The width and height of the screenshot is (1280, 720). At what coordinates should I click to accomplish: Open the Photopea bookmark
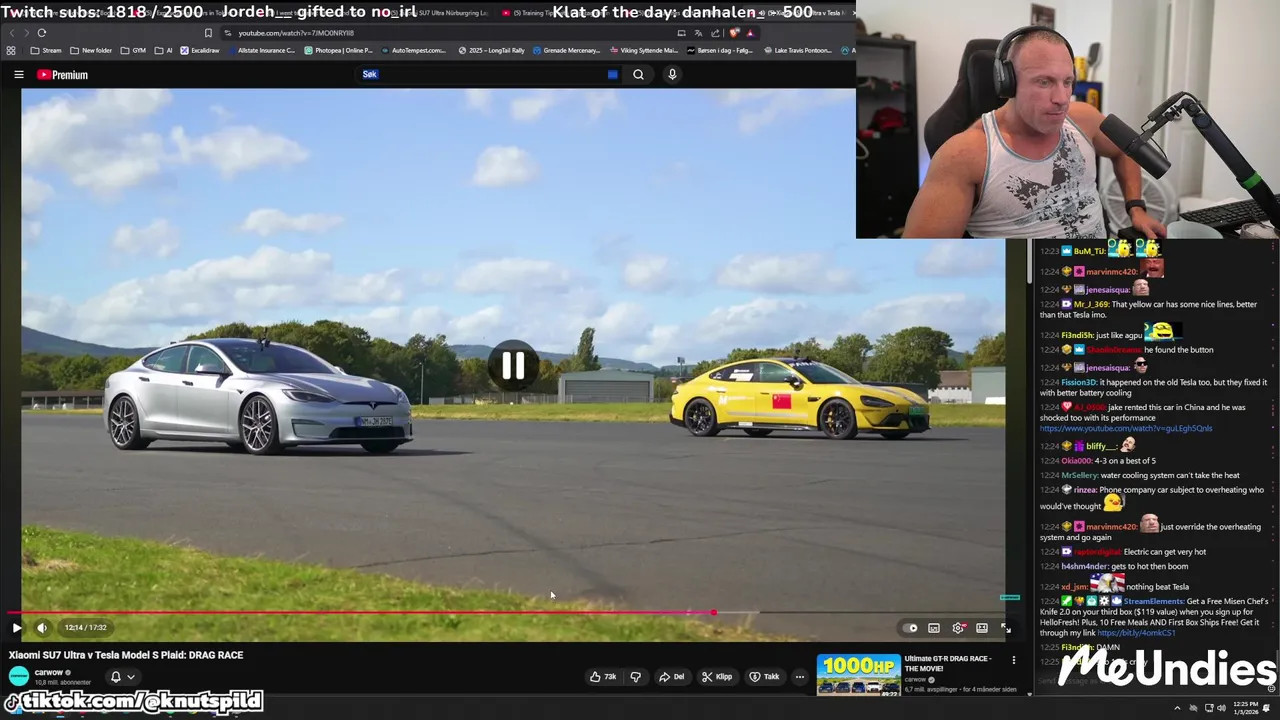click(338, 50)
